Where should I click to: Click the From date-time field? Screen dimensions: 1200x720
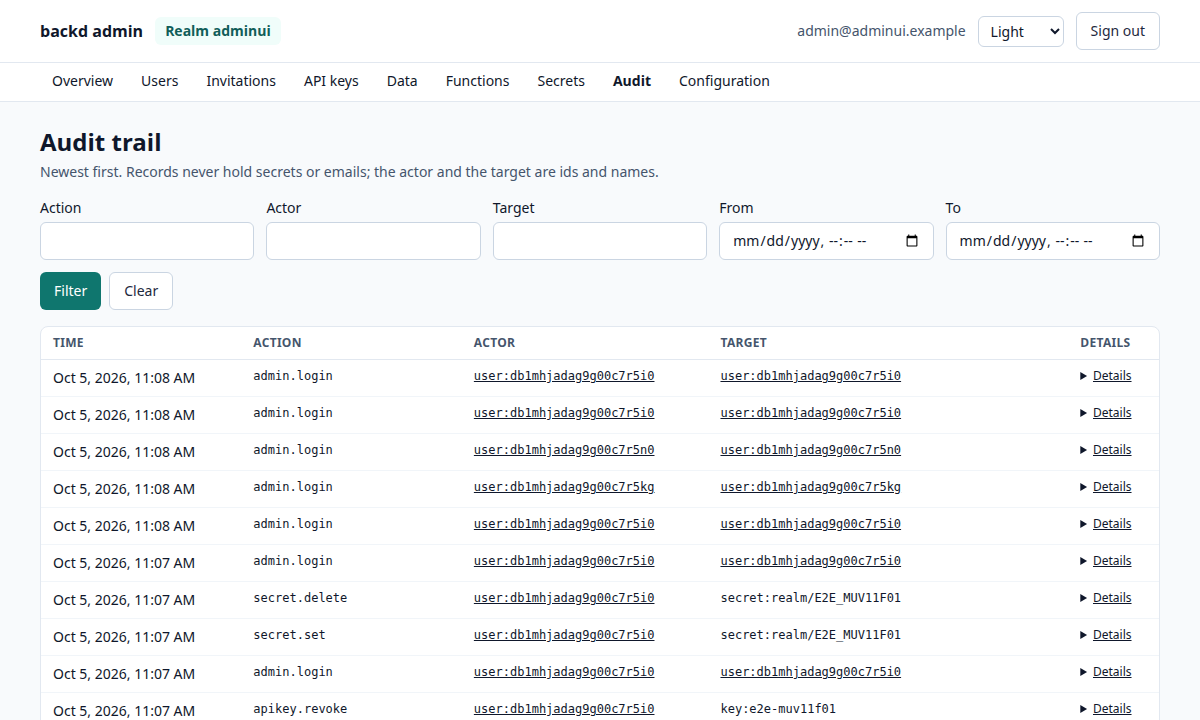826,241
